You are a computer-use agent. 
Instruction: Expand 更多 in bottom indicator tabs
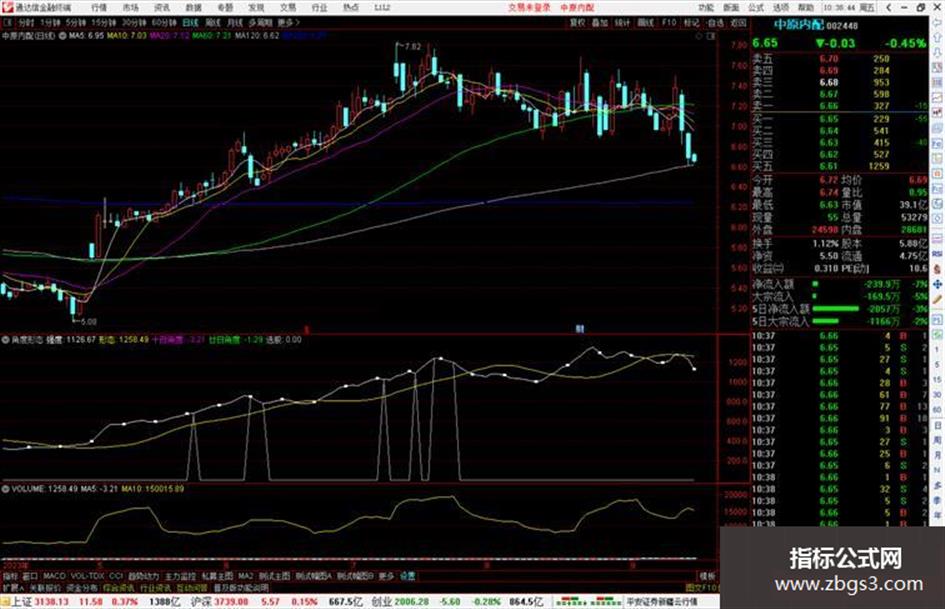(x=386, y=576)
